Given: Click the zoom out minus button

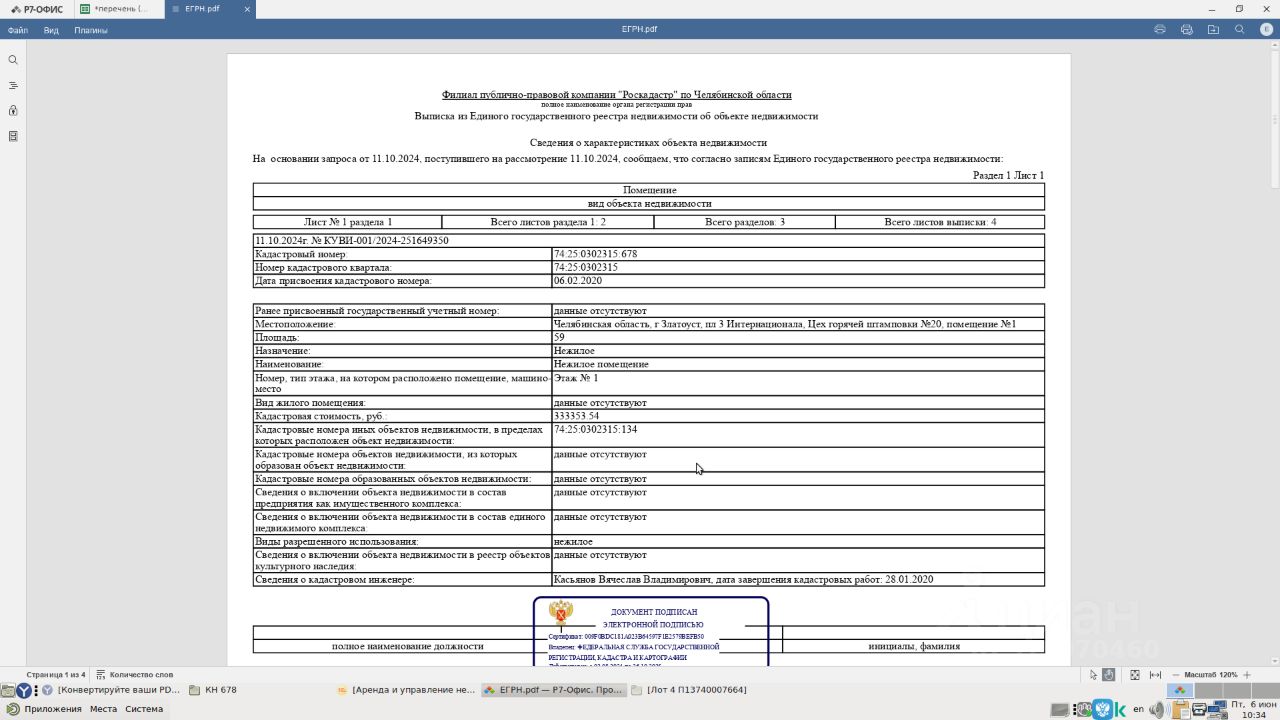Looking at the screenshot, I should (x=1175, y=675).
